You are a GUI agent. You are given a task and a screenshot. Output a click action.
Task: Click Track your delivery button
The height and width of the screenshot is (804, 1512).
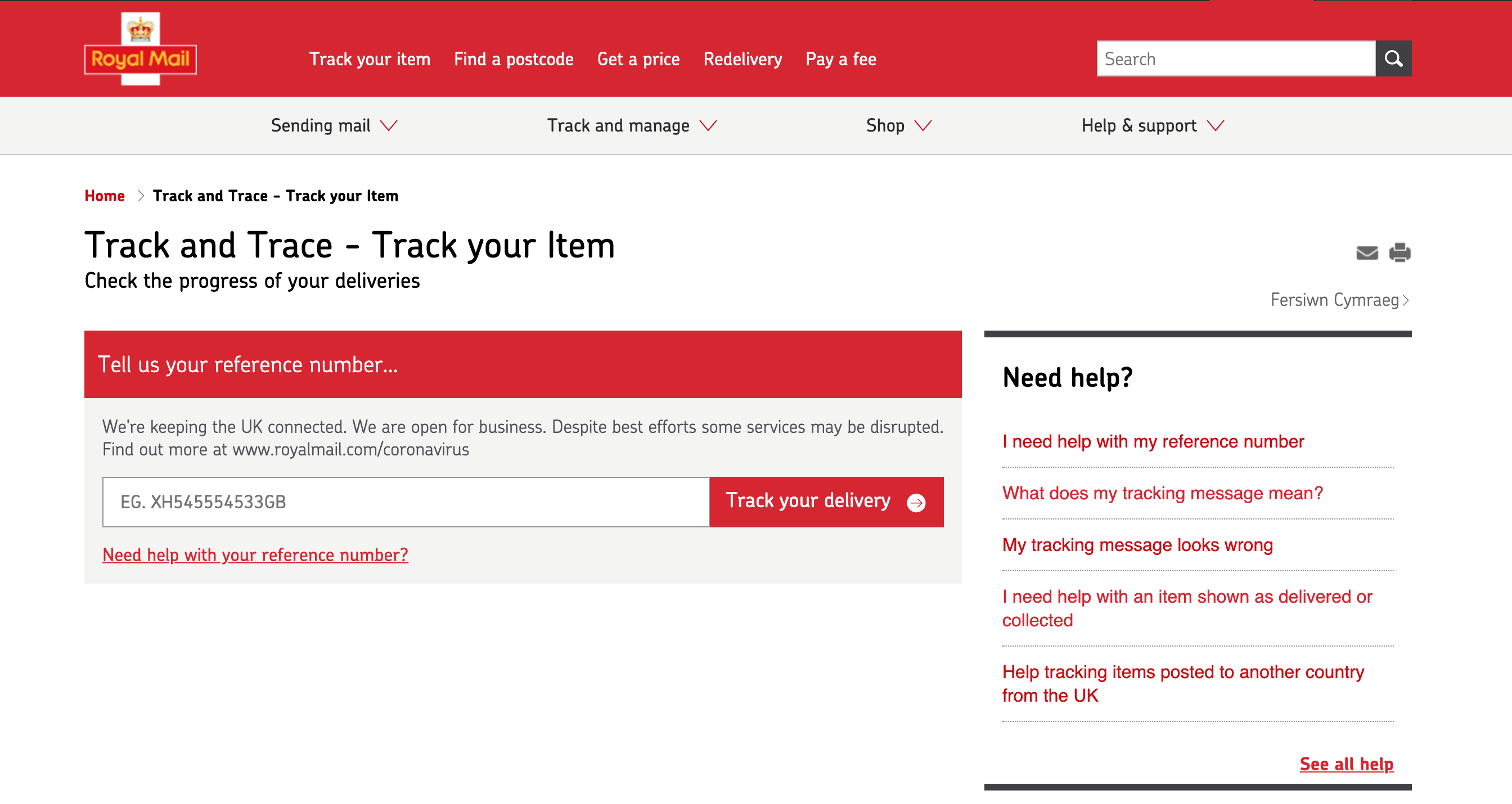[826, 502]
